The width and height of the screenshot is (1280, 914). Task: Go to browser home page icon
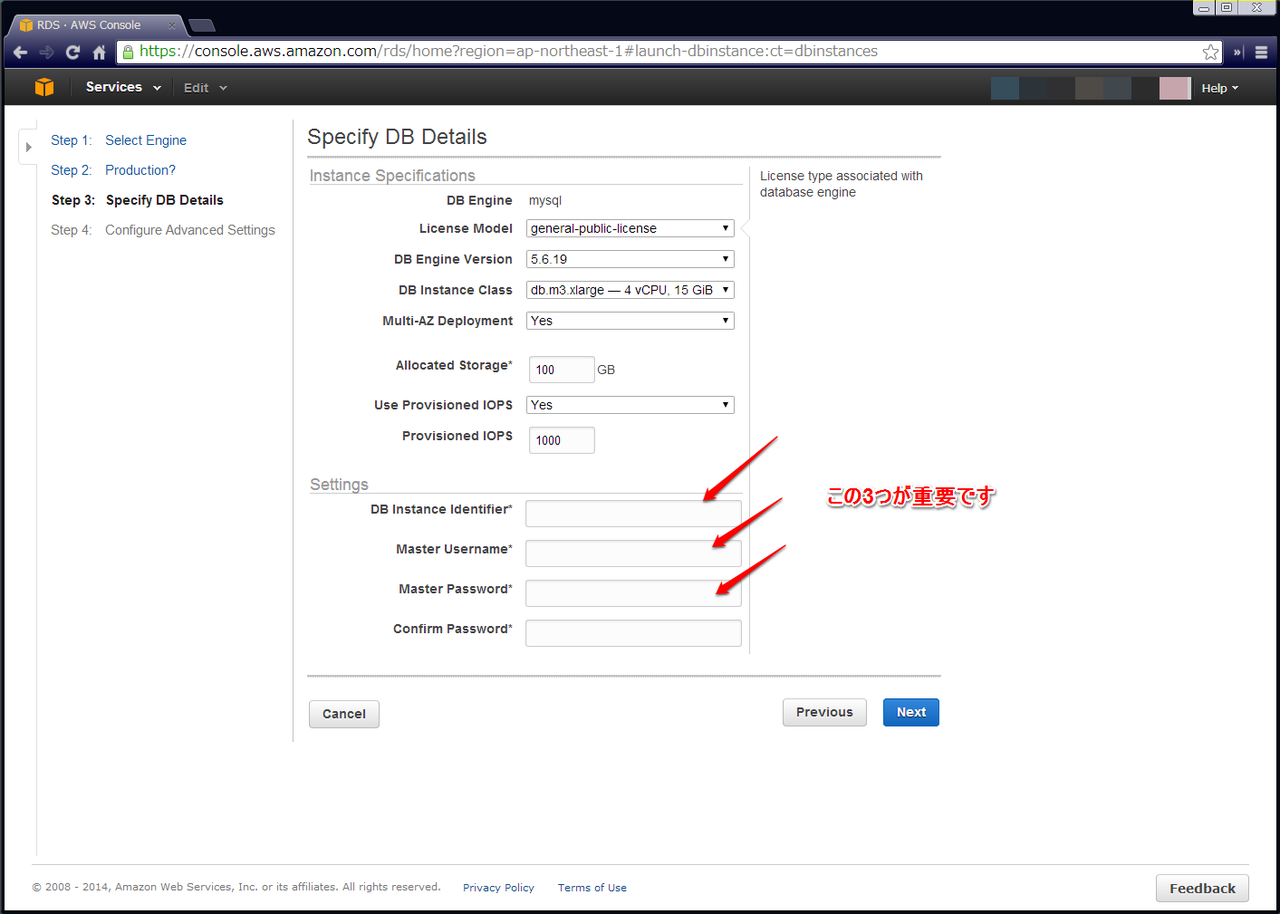[99, 52]
